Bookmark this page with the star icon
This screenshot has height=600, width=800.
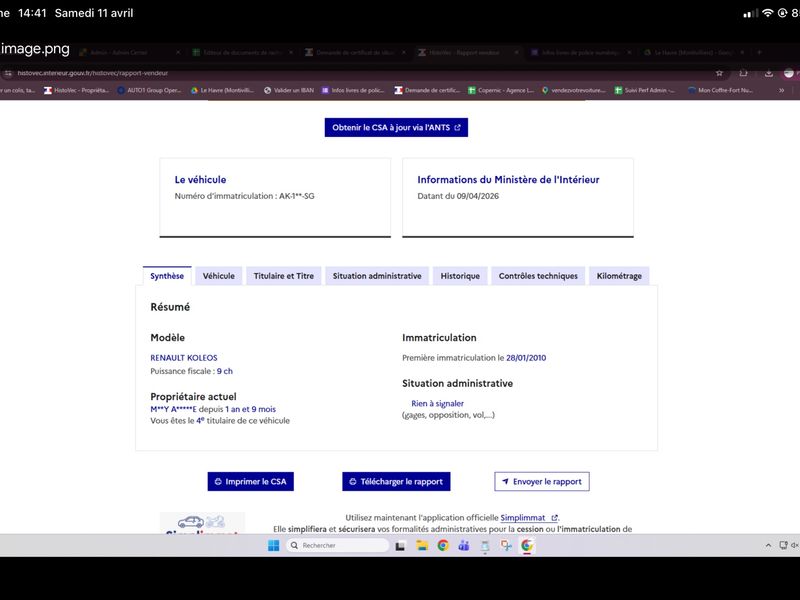point(719,73)
